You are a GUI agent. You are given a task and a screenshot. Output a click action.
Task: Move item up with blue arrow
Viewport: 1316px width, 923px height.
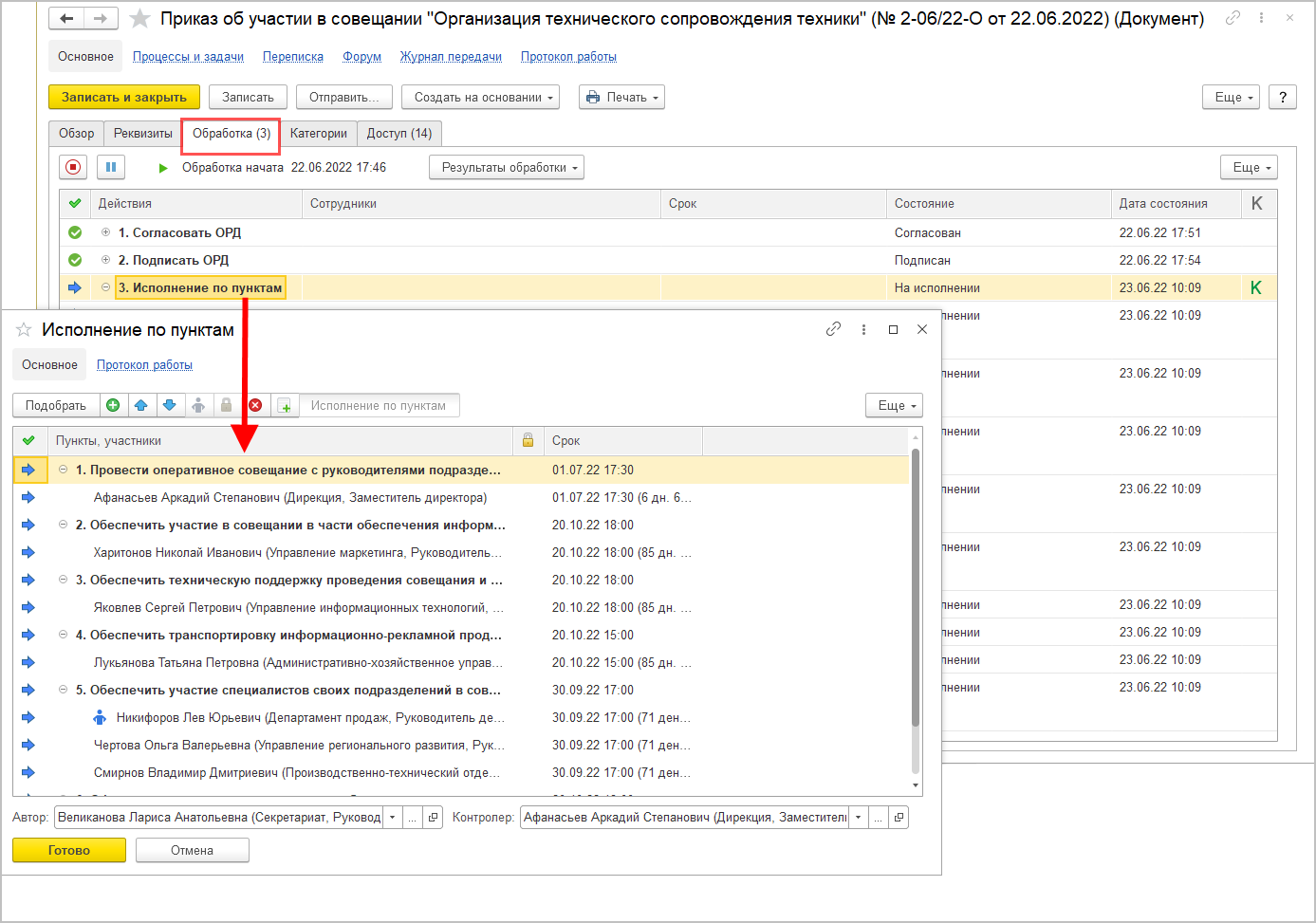[x=141, y=406]
